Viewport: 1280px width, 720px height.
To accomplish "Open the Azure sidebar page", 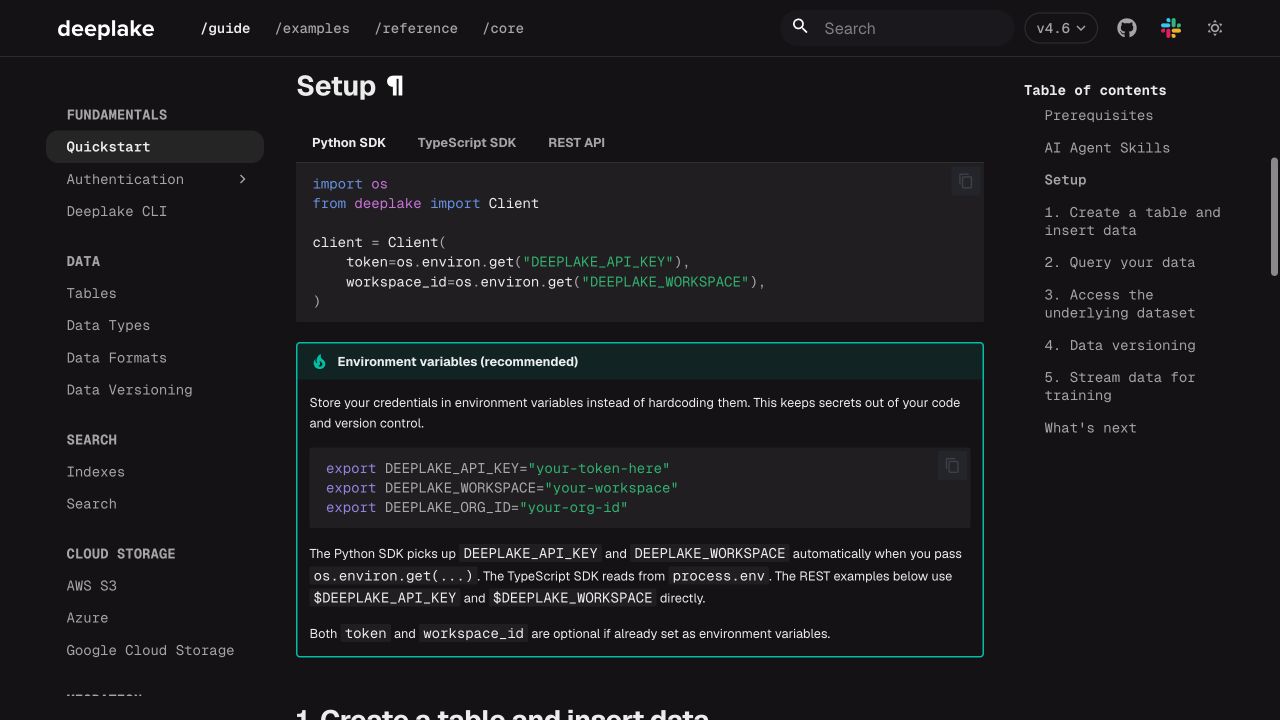I will (87, 617).
